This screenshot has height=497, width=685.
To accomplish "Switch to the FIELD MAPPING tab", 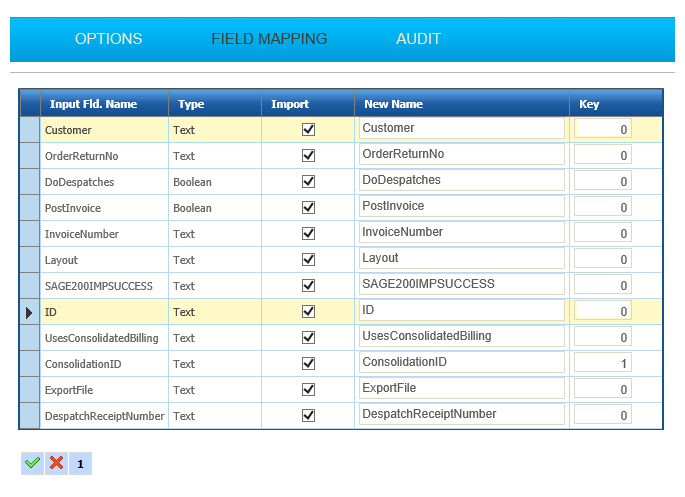I will point(269,39).
